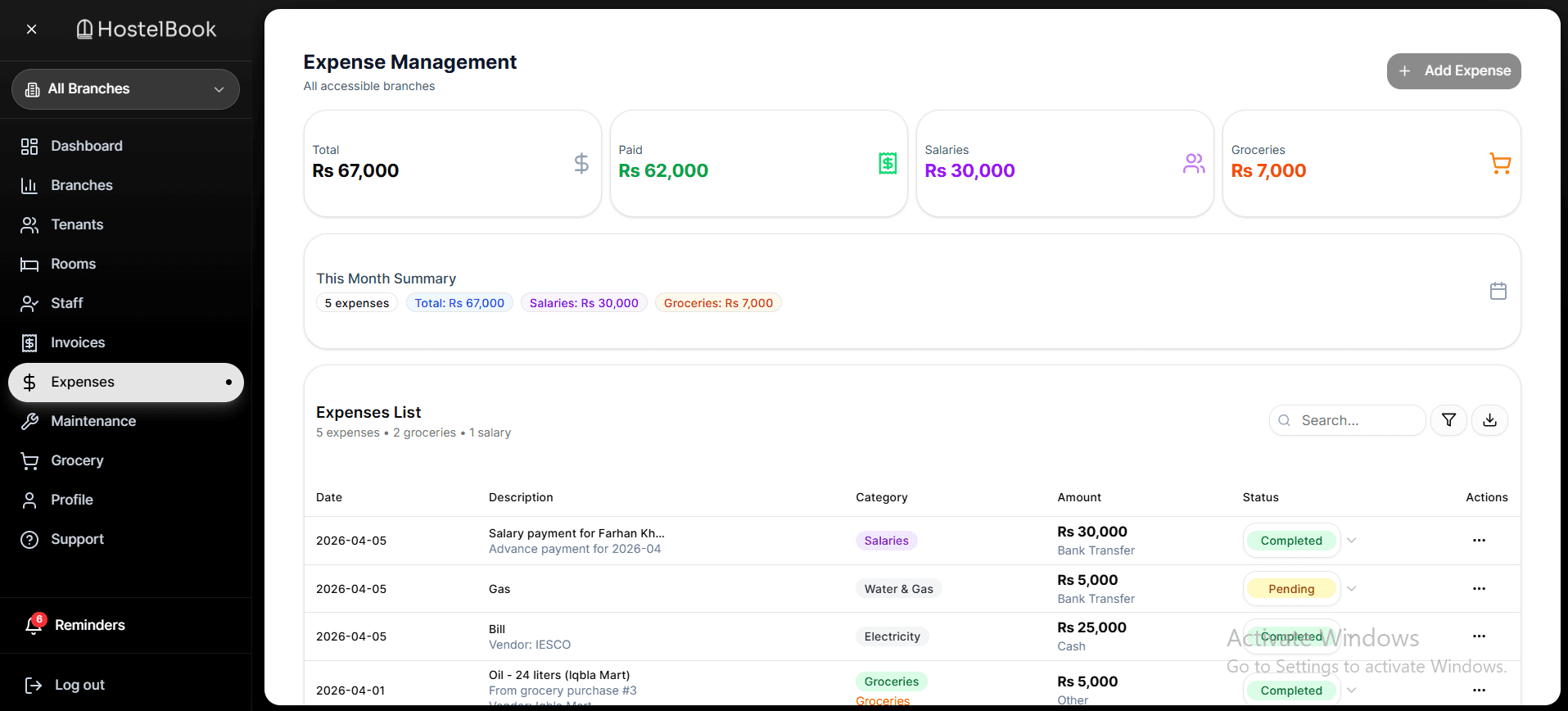Open actions menu for IESCO Bill row
This screenshot has width=1568, height=711.
click(x=1479, y=636)
